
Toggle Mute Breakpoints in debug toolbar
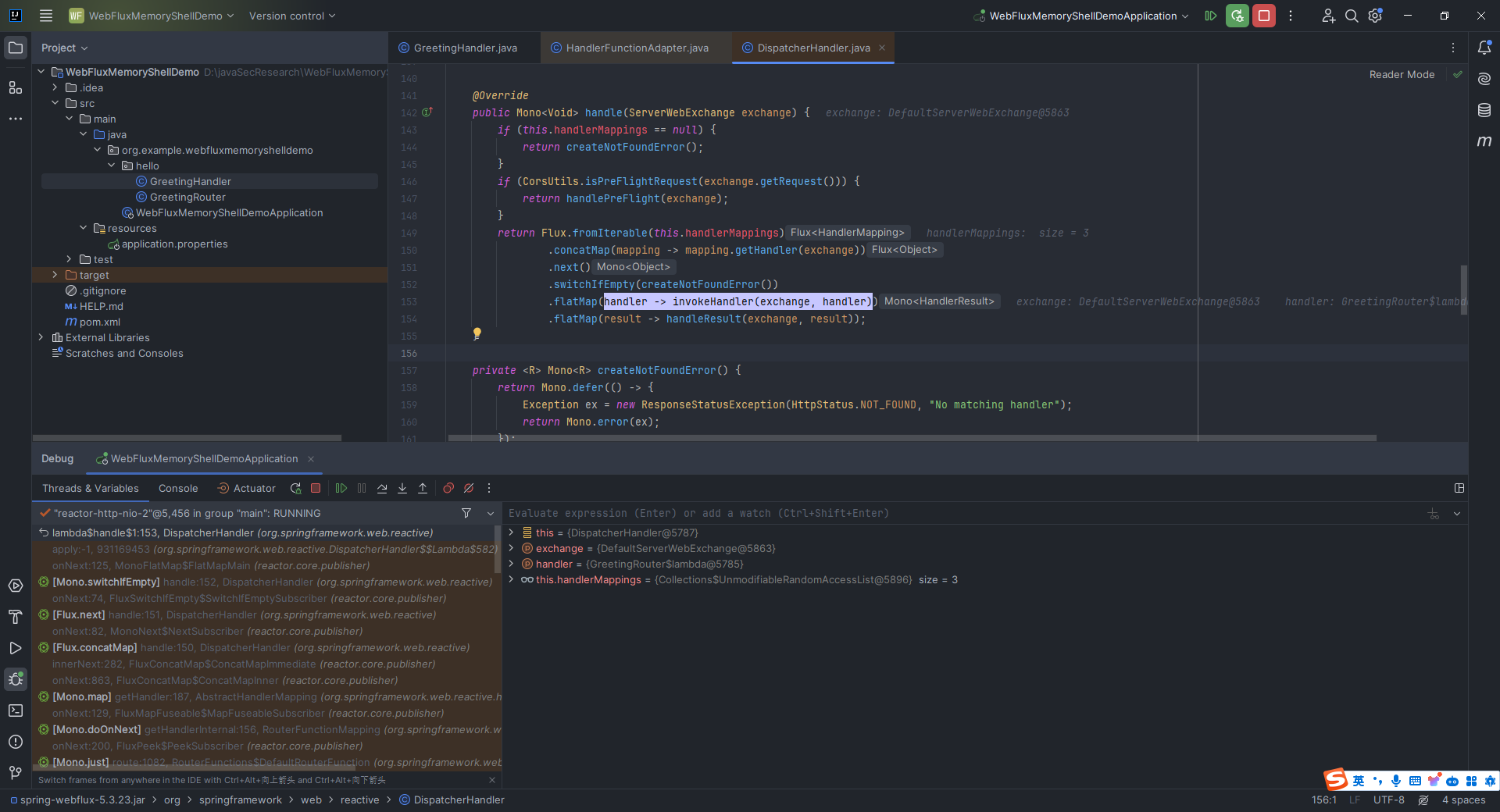coord(469,488)
